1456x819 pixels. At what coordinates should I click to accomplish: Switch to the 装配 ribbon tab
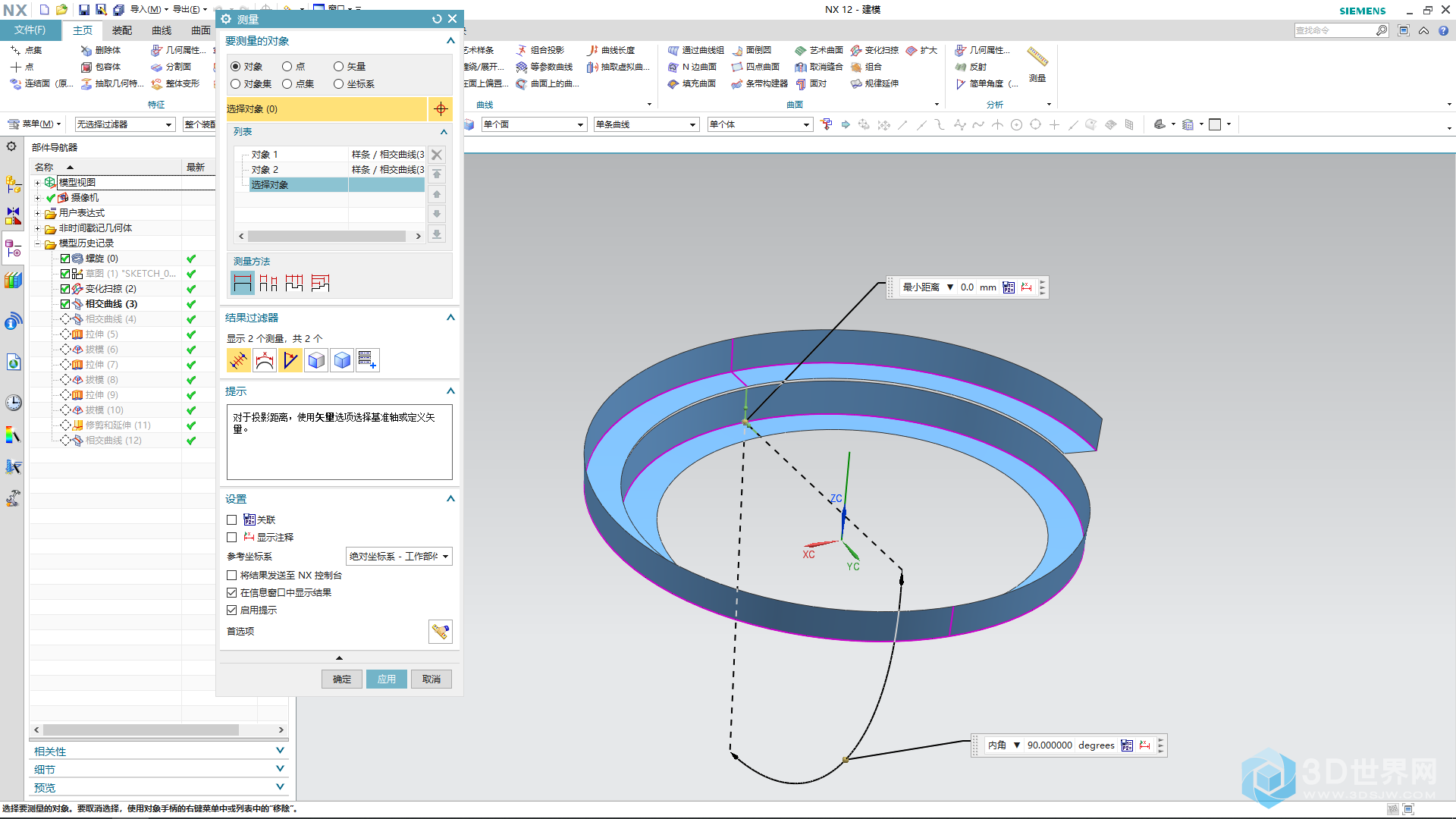(121, 30)
